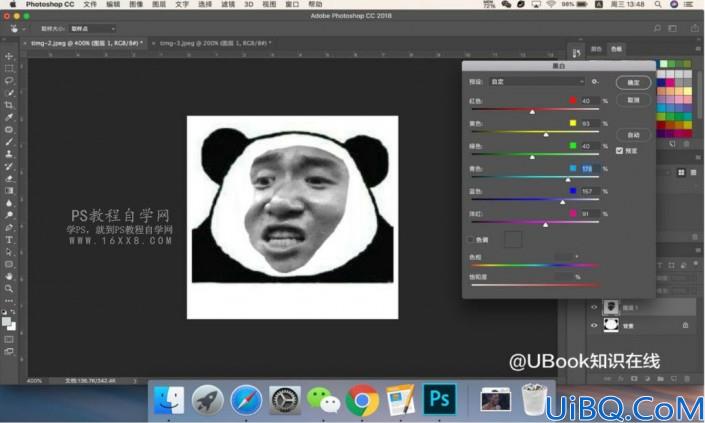The image size is (705, 423).
Task: Change the screen mode
Action: (9, 352)
